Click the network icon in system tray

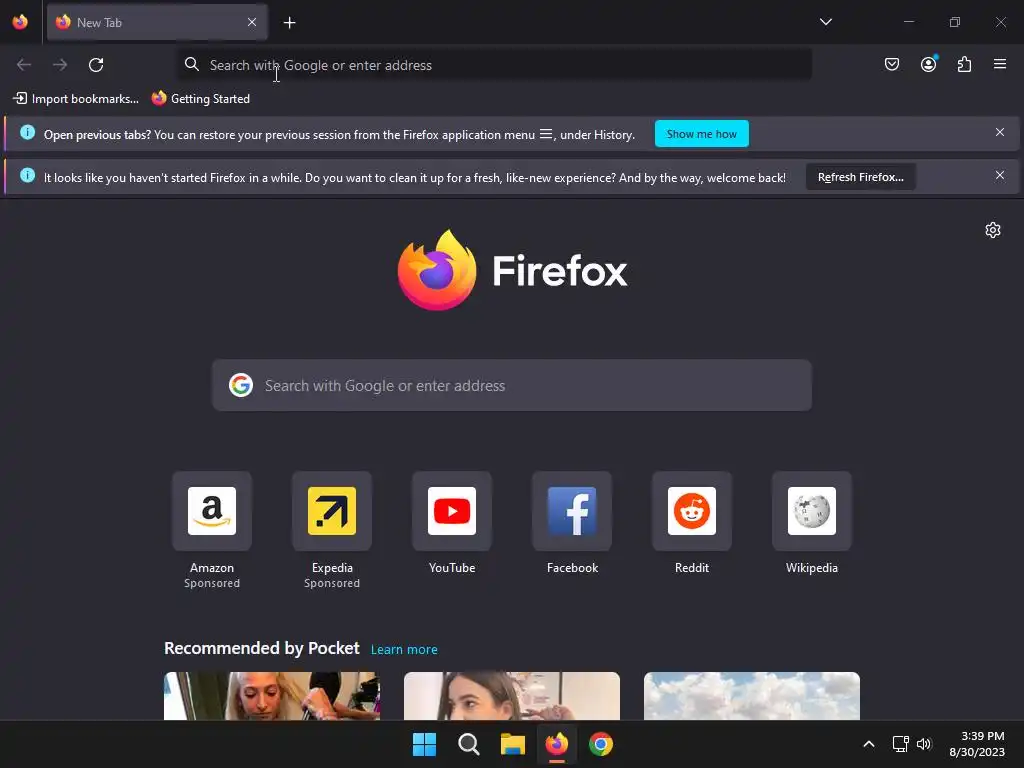coord(901,744)
